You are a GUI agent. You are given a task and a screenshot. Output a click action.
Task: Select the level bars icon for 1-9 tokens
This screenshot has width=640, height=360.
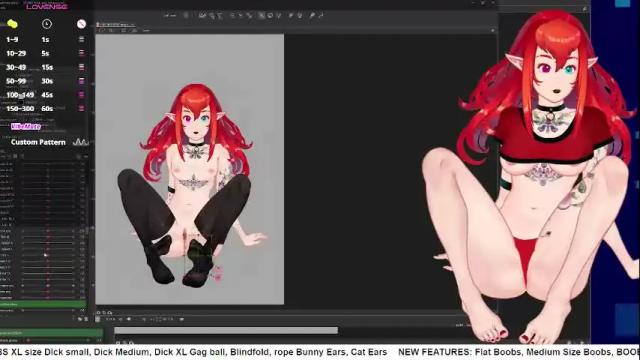pos(81,39)
